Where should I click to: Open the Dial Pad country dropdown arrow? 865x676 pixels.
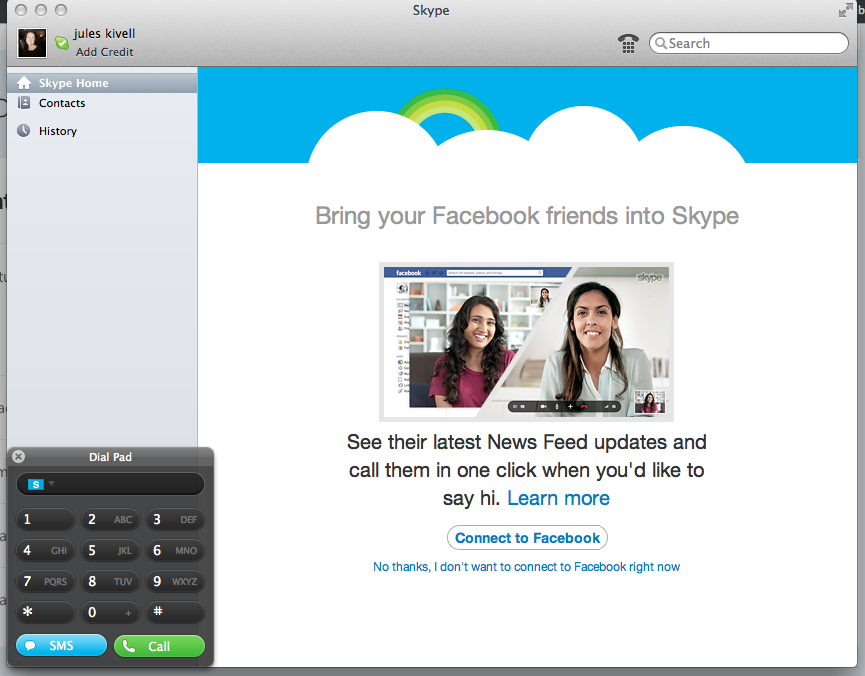pos(51,483)
